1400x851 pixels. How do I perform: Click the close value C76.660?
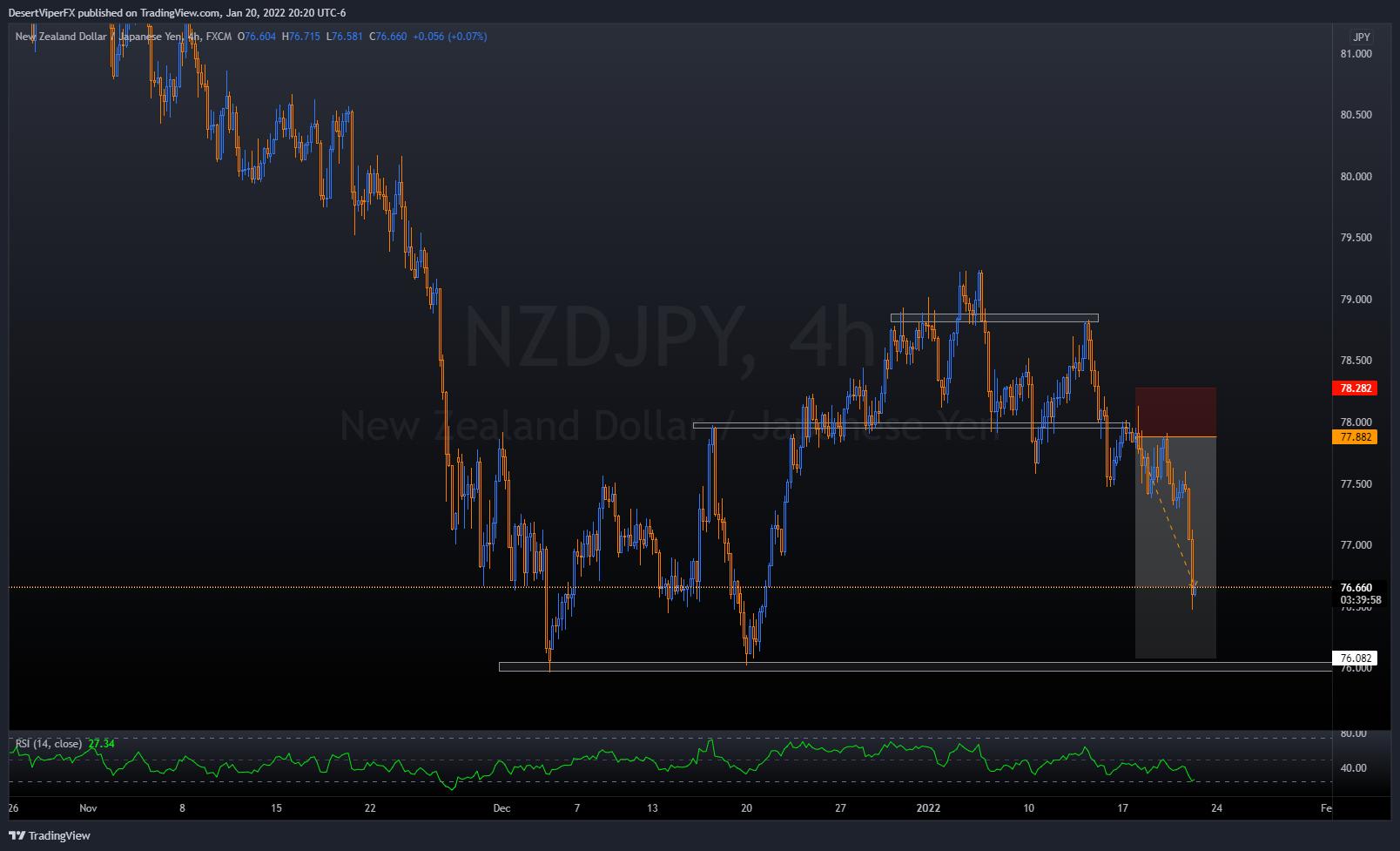[x=388, y=37]
